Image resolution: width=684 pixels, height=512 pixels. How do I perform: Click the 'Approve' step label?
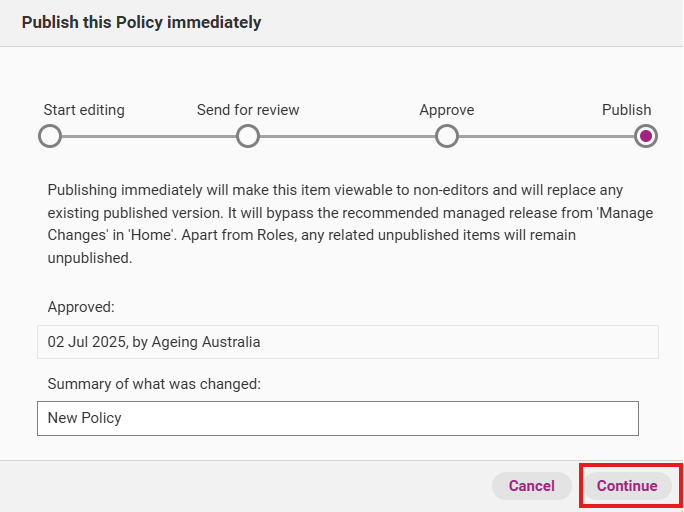(447, 110)
